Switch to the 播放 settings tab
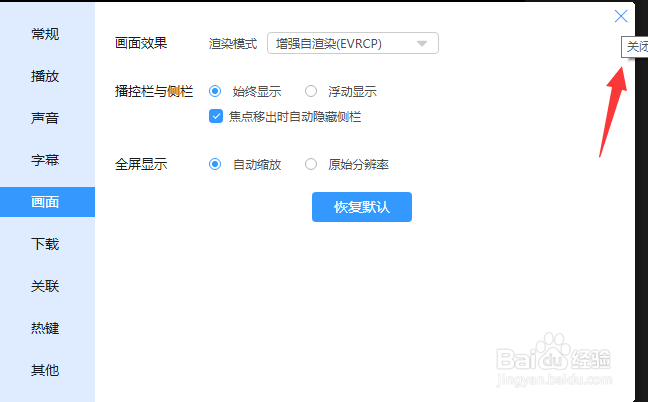This screenshot has height=402, width=648. coord(45,76)
